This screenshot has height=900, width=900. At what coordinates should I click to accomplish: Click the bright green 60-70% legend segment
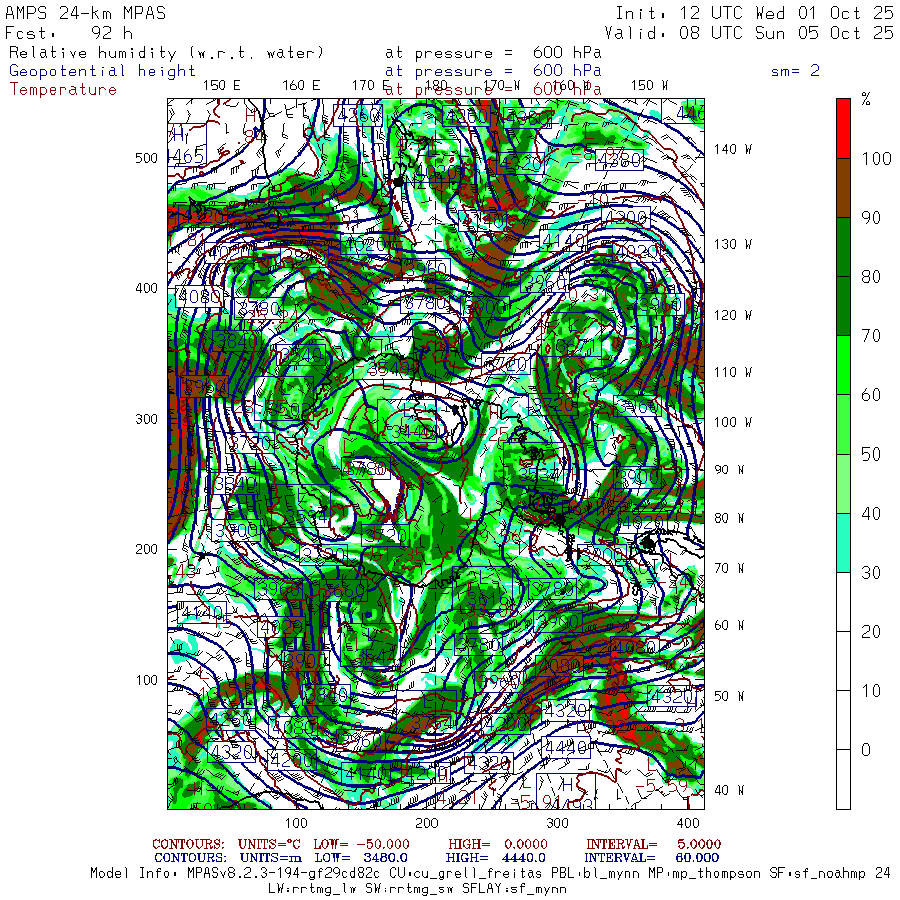click(x=843, y=365)
